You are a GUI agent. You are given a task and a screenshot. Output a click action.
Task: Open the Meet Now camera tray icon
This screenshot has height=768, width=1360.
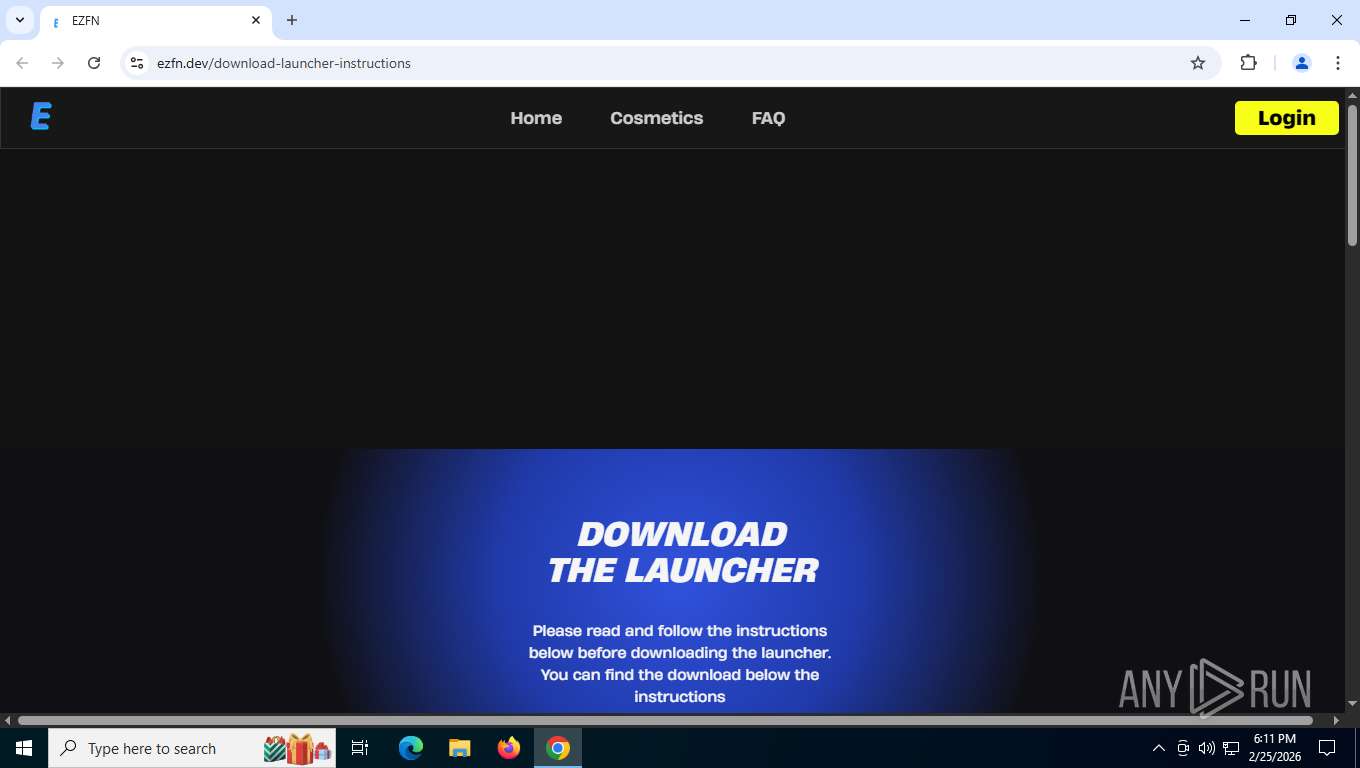1183,748
